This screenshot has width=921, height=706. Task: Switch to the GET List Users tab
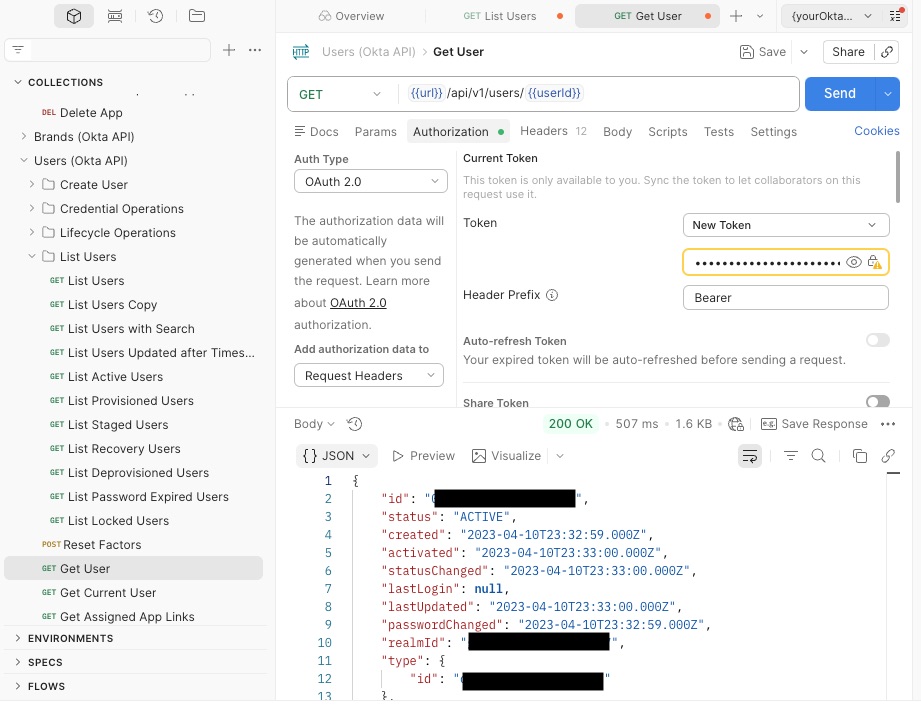pyautogui.click(x=500, y=16)
